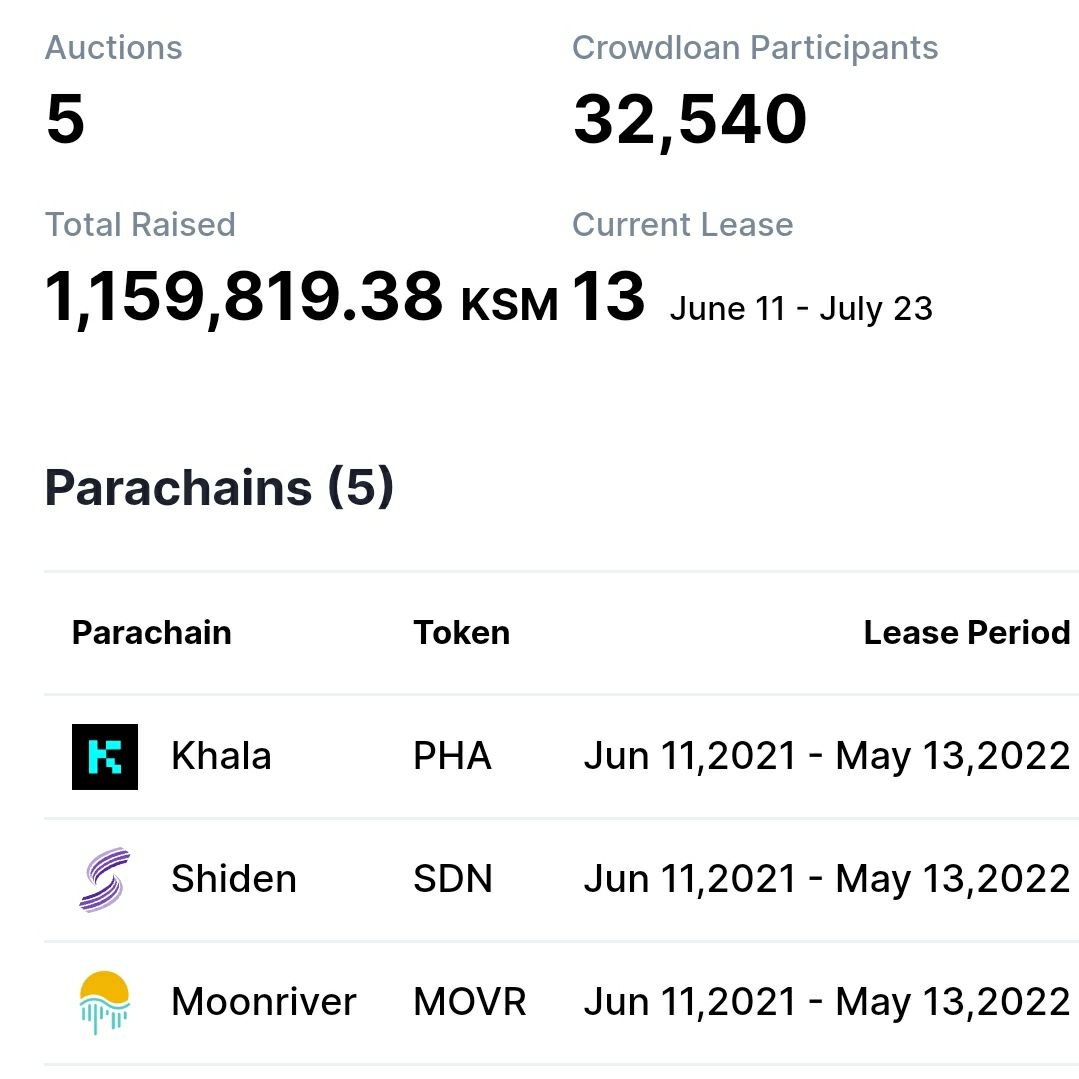Viewport: 1079px width, 1079px height.
Task: Click the Parachains (5) section heading
Action: [x=219, y=487]
